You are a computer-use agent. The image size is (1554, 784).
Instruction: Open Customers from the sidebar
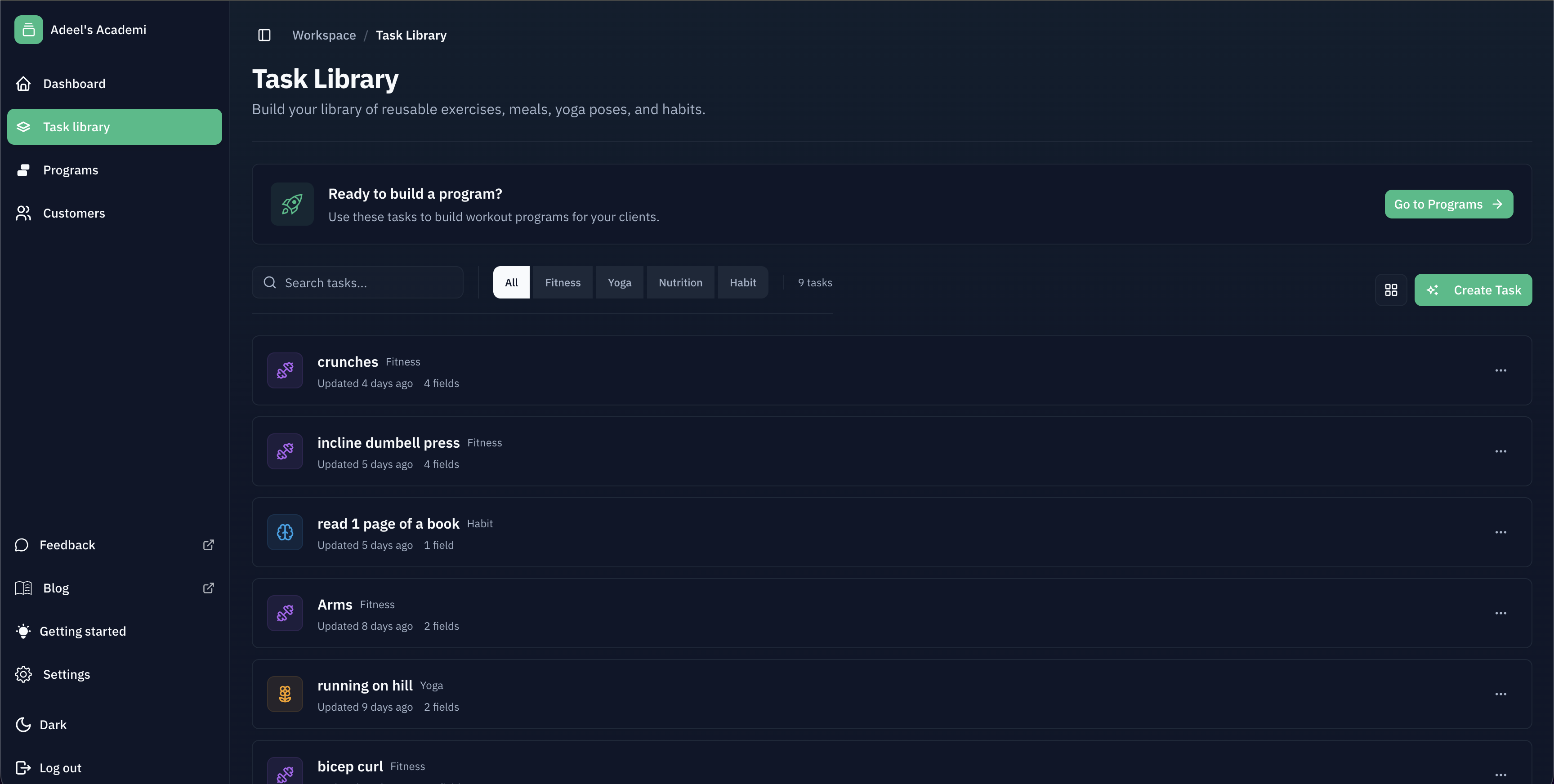[74, 213]
